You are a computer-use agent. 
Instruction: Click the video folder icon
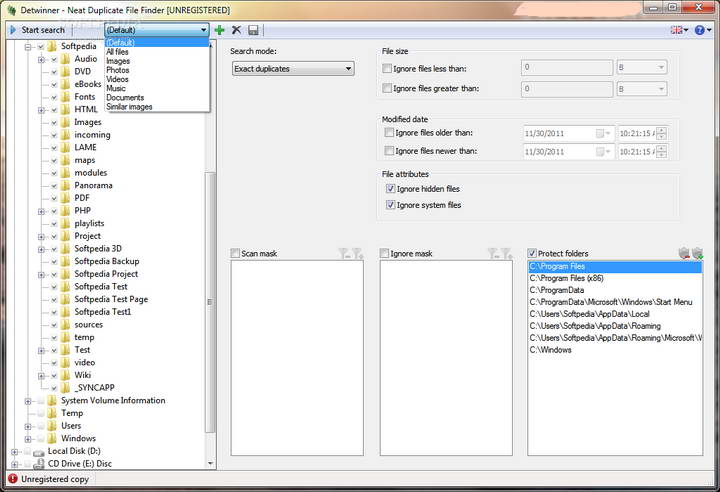coord(66,363)
